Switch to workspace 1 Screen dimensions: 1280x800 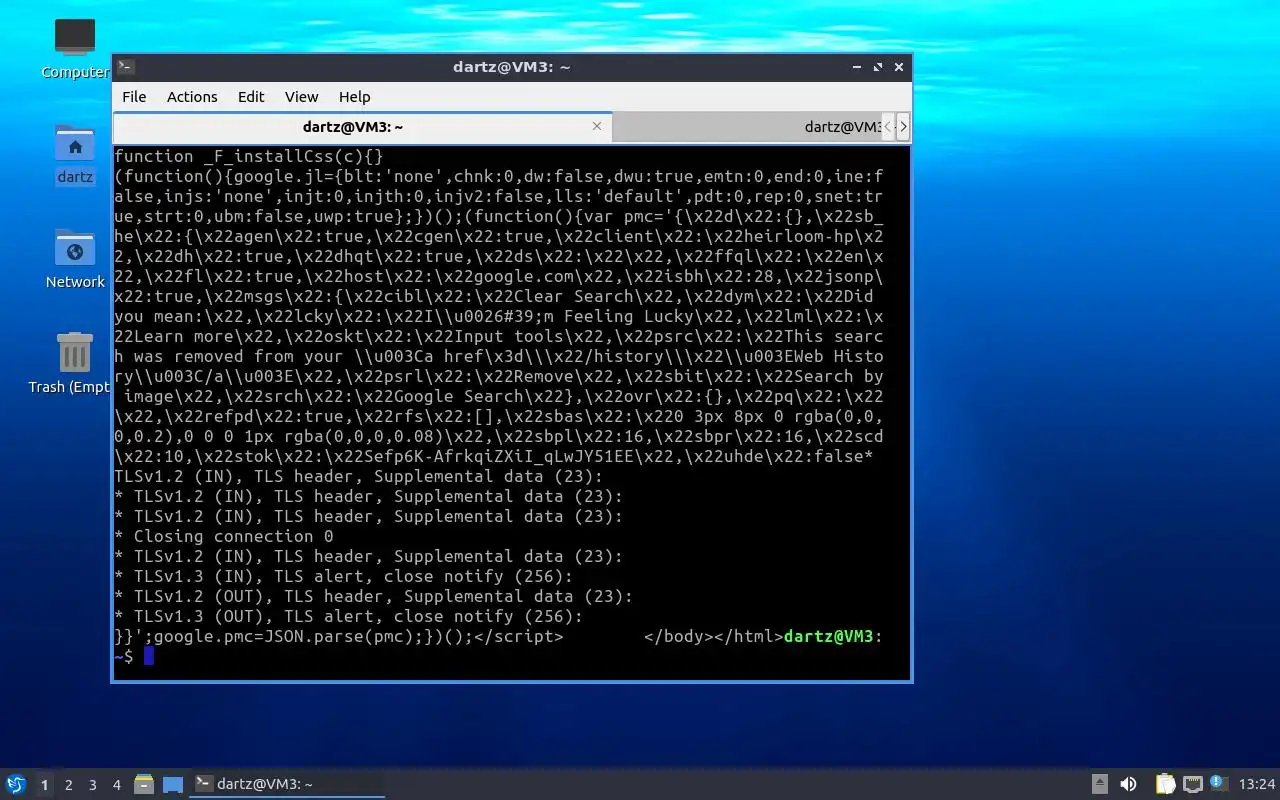point(44,785)
